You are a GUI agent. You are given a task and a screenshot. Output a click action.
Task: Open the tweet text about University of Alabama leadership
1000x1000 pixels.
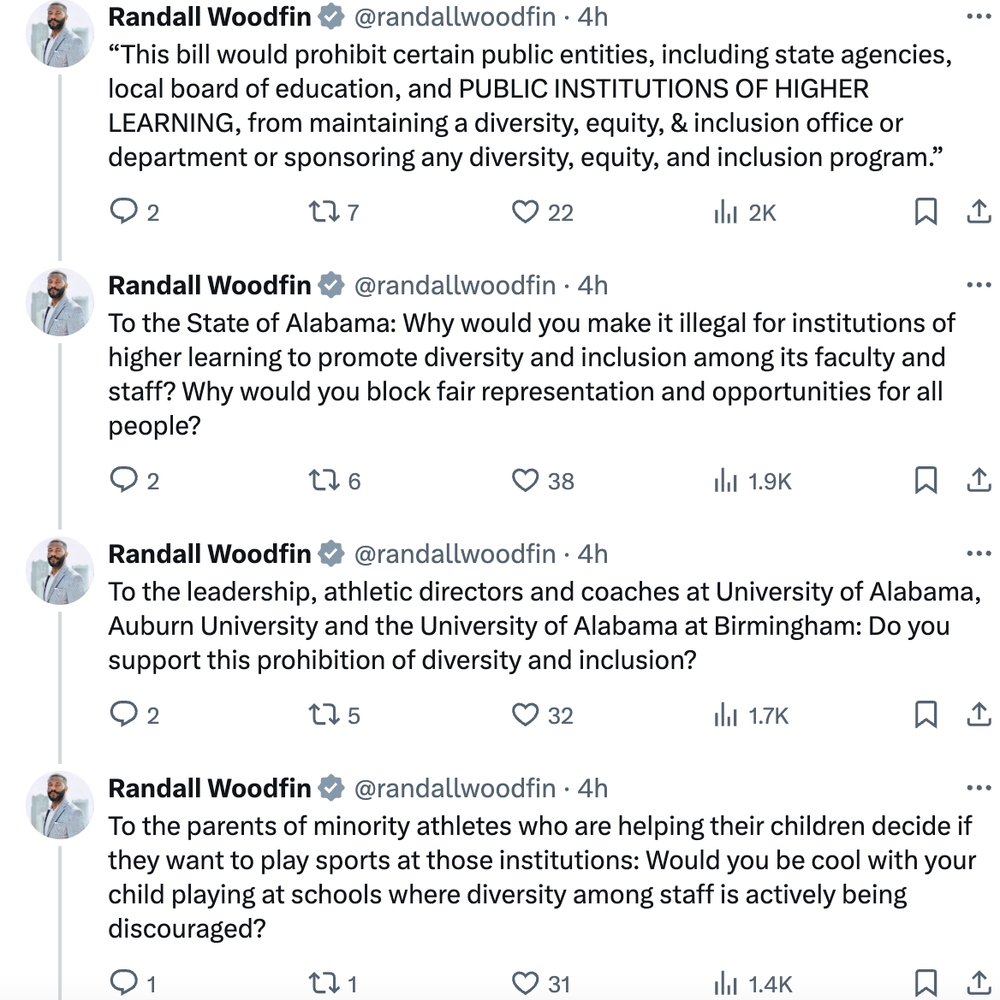[544, 626]
